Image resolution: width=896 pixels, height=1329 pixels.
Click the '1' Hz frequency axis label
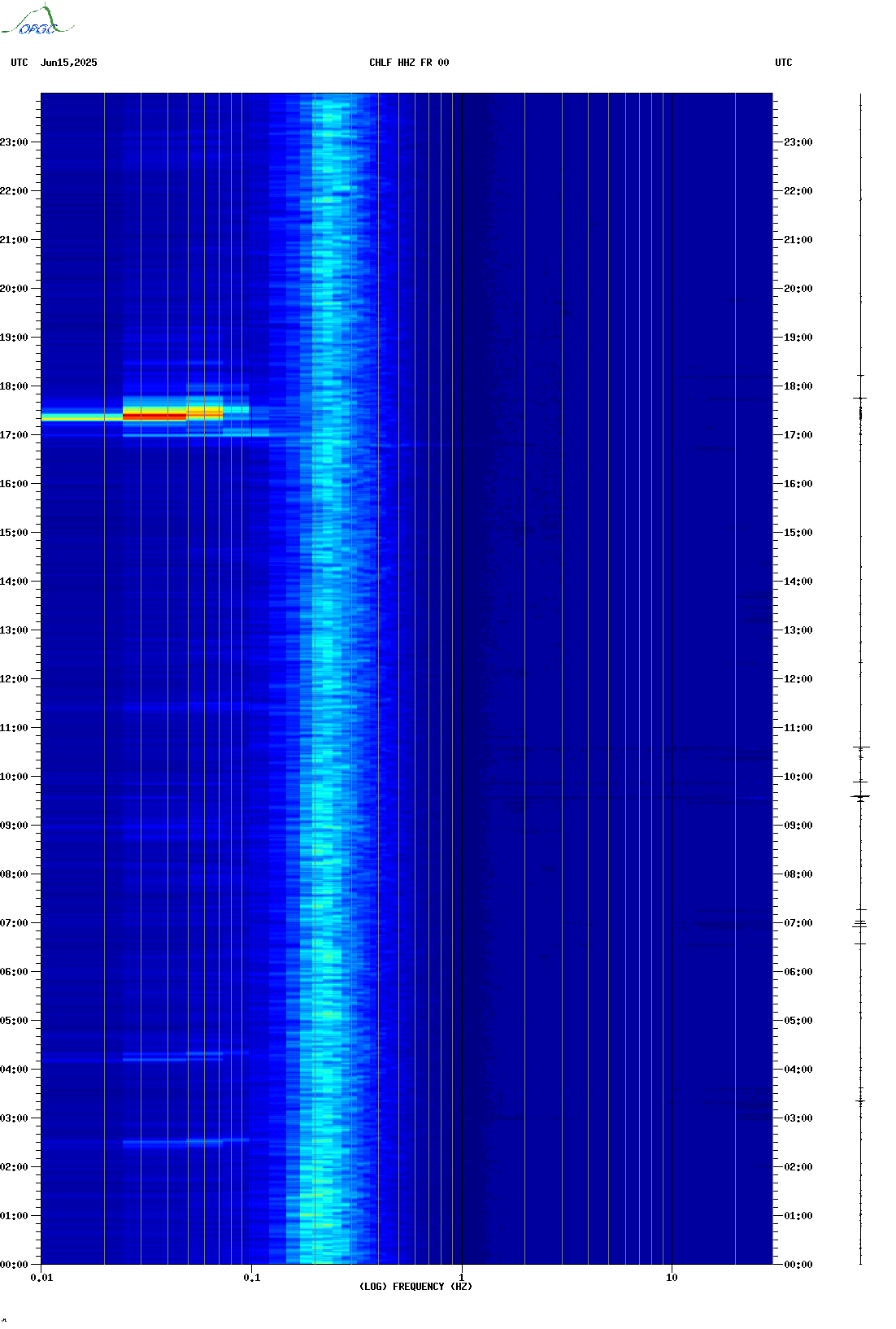[x=462, y=1278]
